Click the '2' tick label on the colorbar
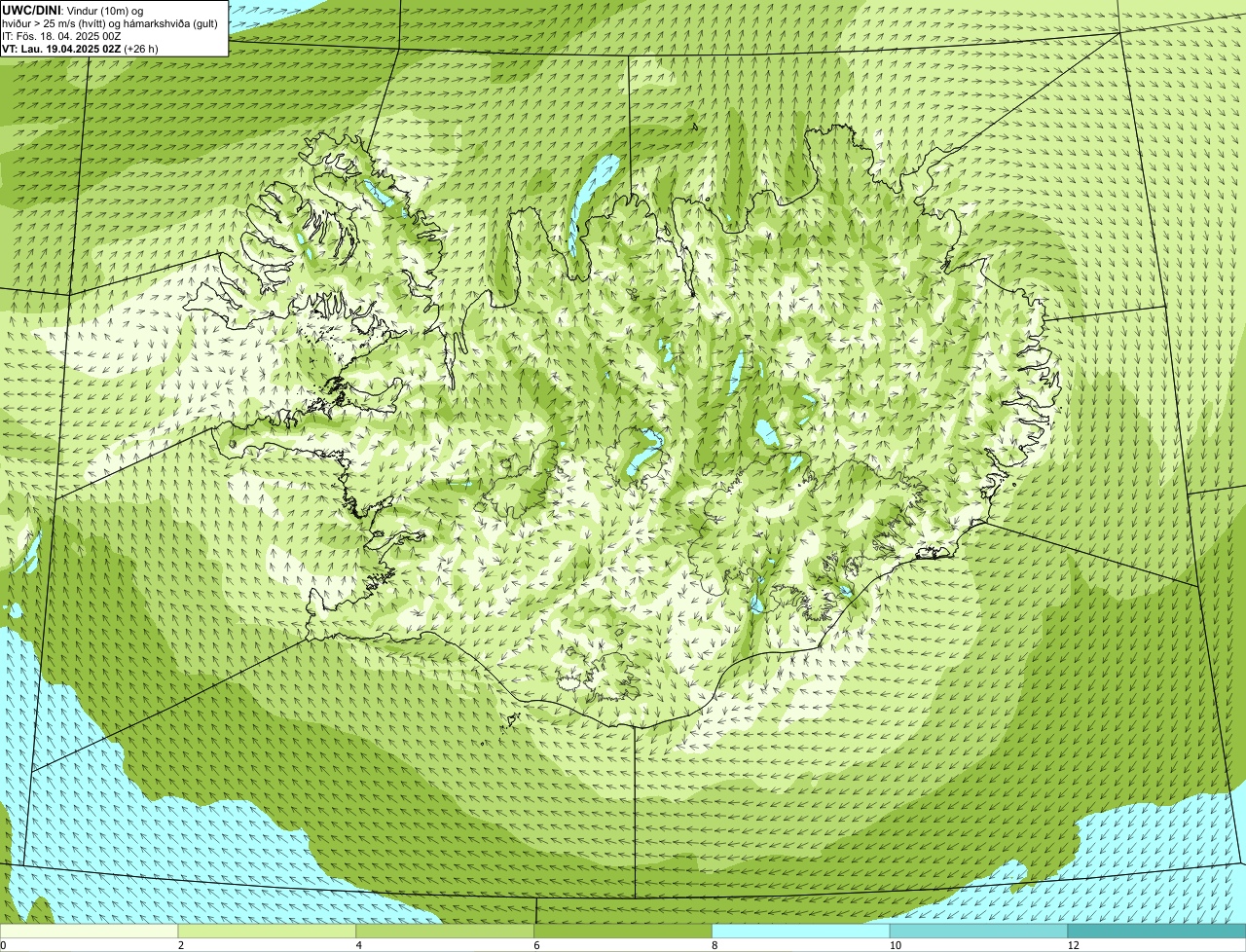 pos(181,945)
